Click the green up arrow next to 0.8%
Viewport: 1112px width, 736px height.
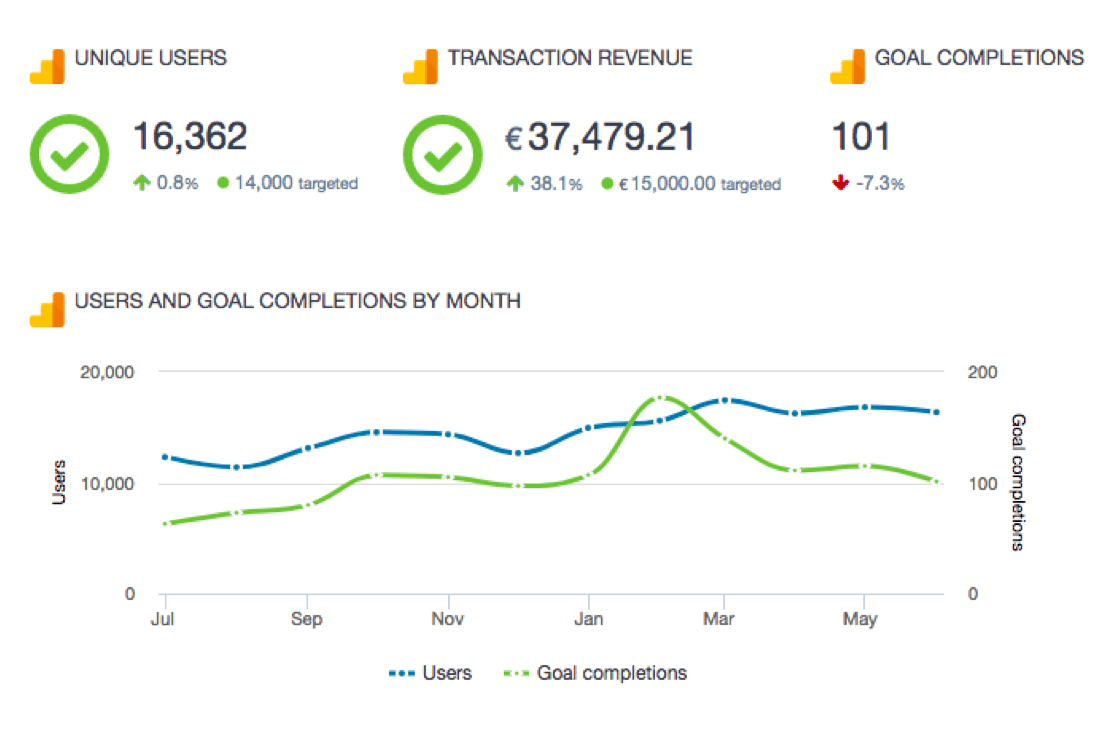142,184
